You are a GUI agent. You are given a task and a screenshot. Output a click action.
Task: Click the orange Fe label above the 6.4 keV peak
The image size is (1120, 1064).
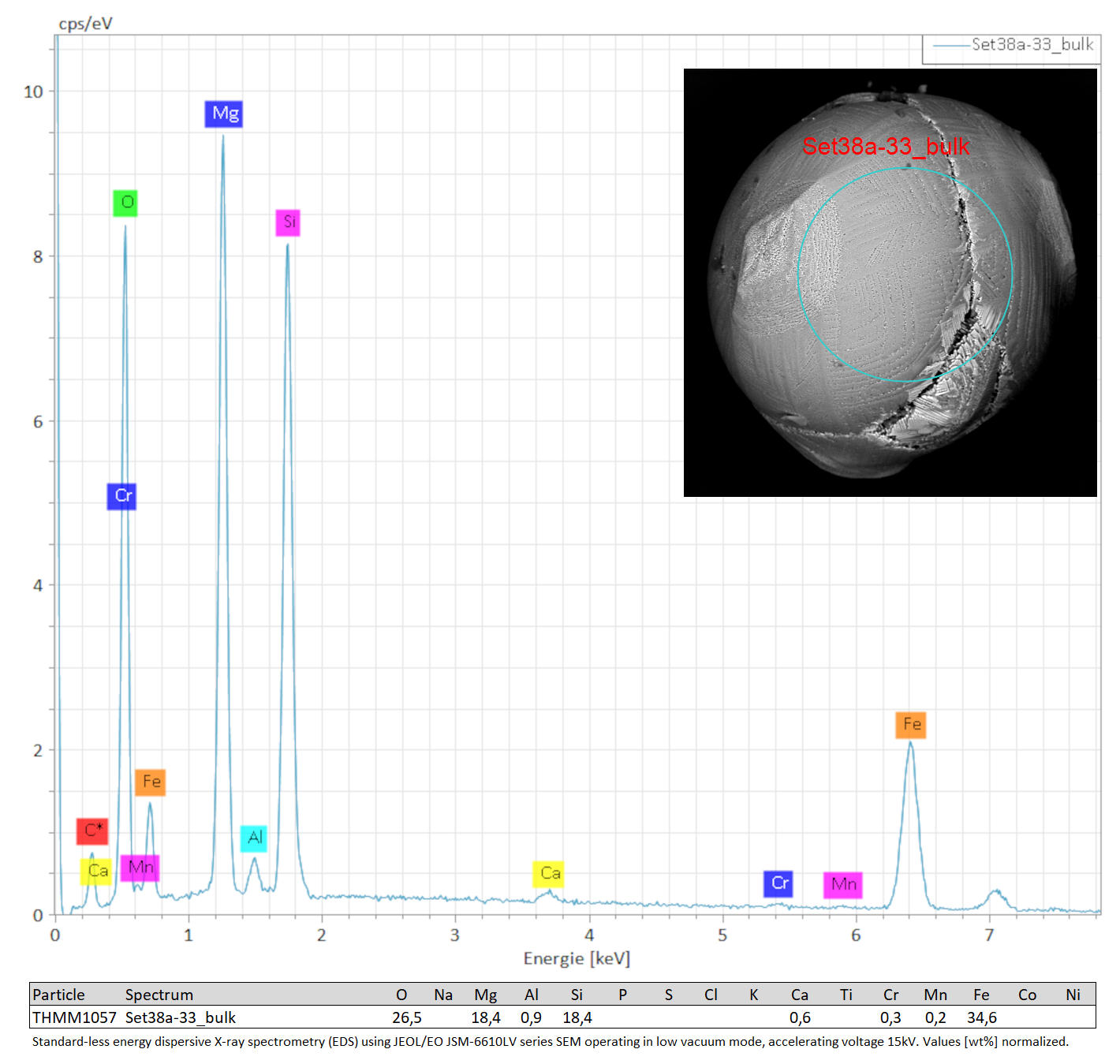911,725
